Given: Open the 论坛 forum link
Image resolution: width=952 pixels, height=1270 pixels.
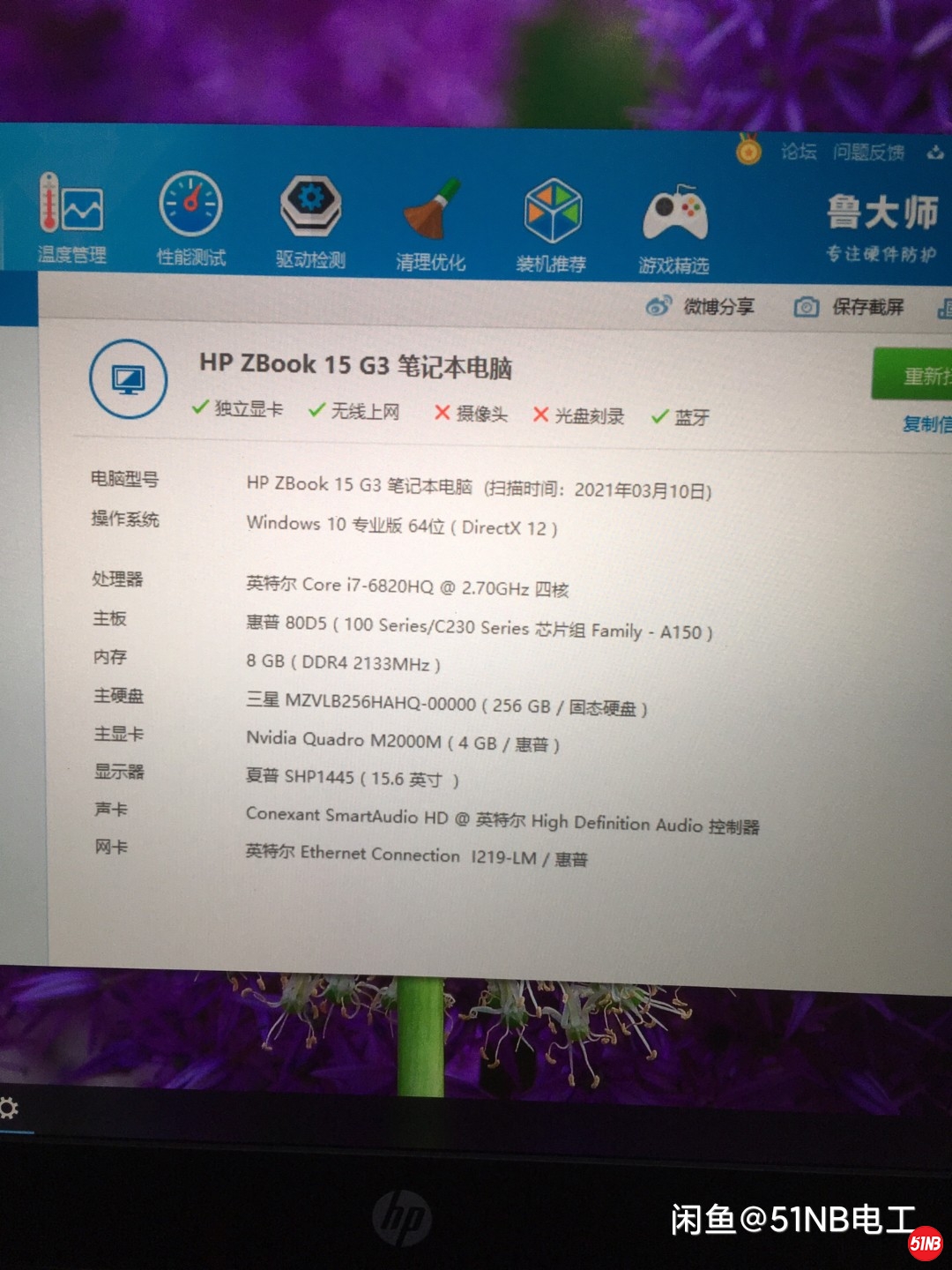Looking at the screenshot, I should (799, 152).
